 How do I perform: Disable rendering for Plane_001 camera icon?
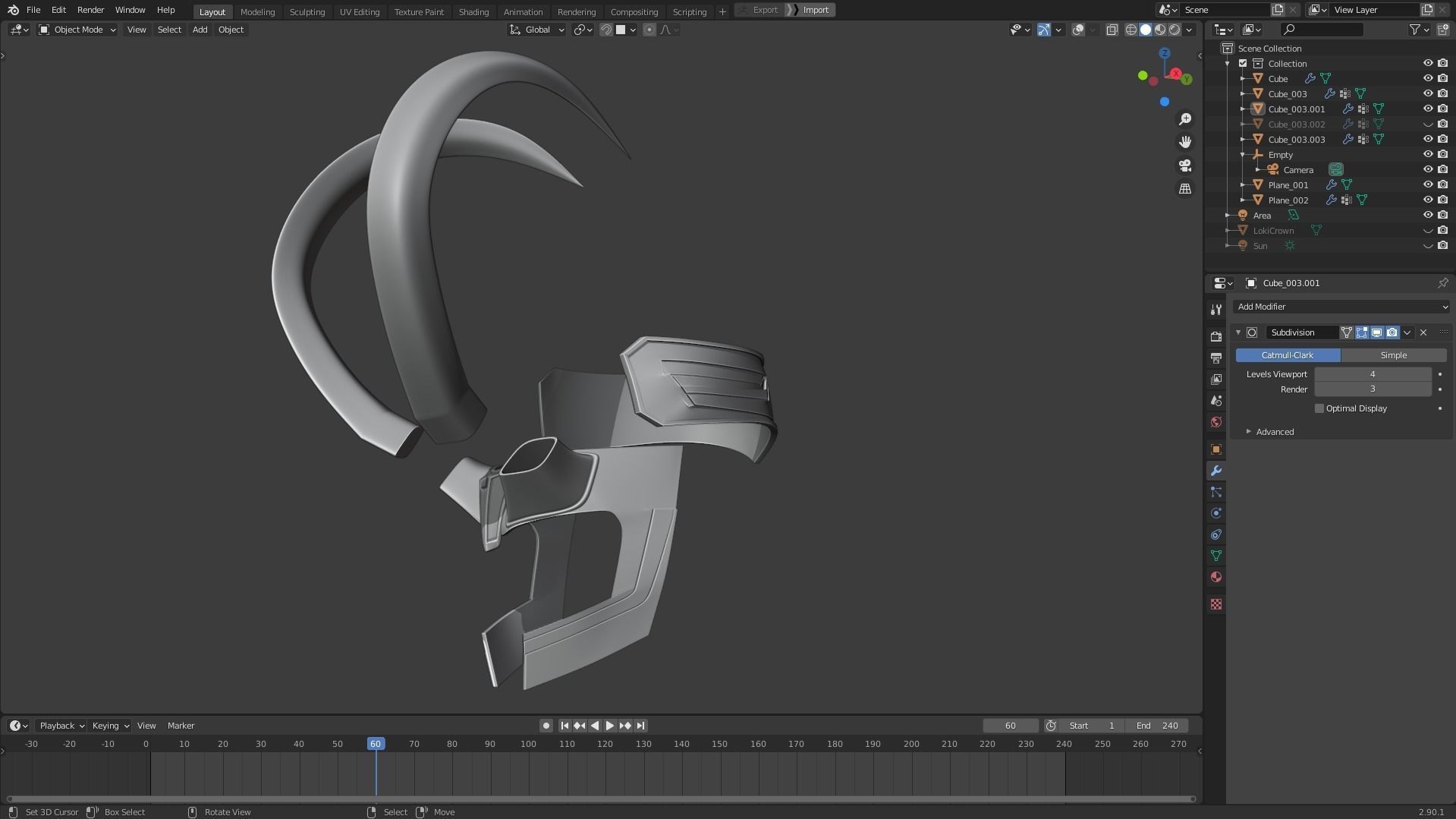coord(1442,184)
